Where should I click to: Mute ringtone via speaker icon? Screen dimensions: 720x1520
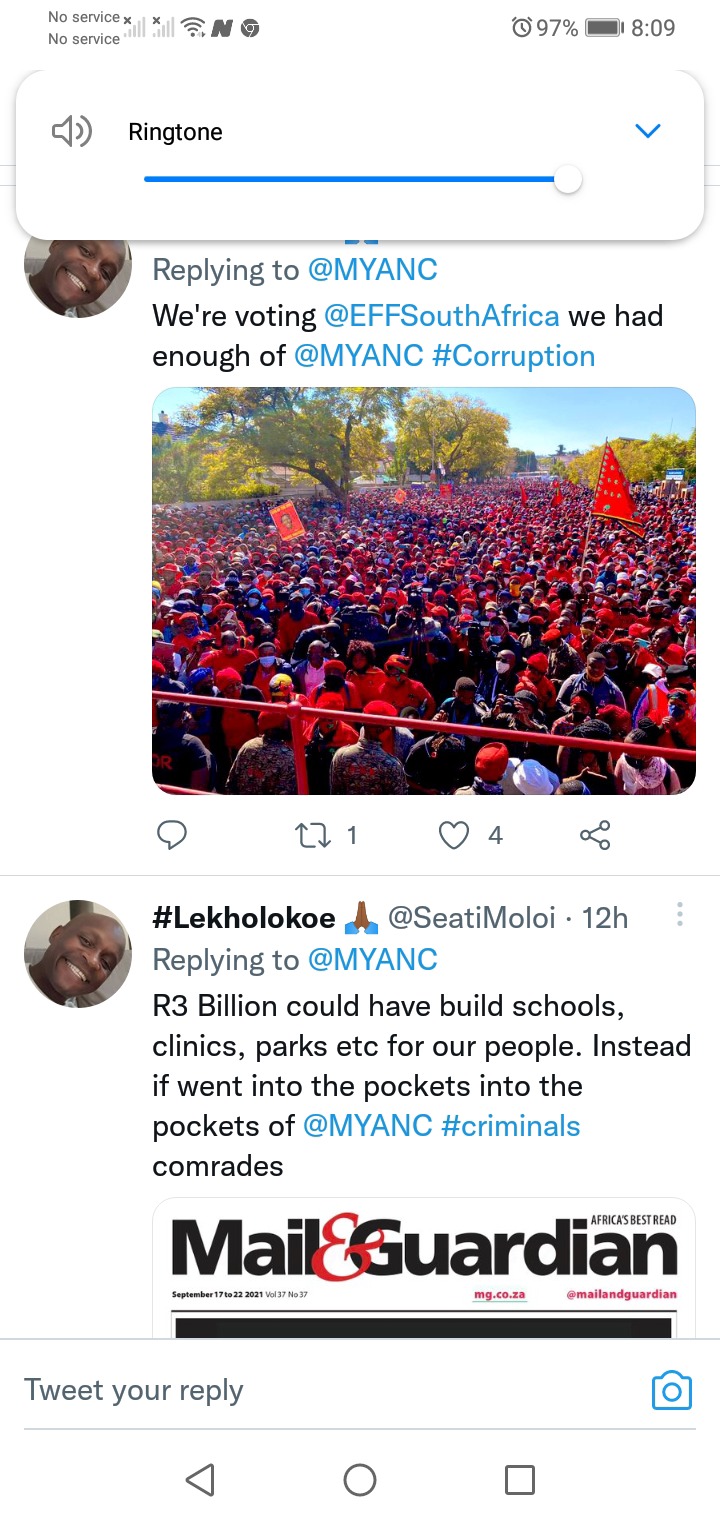[72, 131]
